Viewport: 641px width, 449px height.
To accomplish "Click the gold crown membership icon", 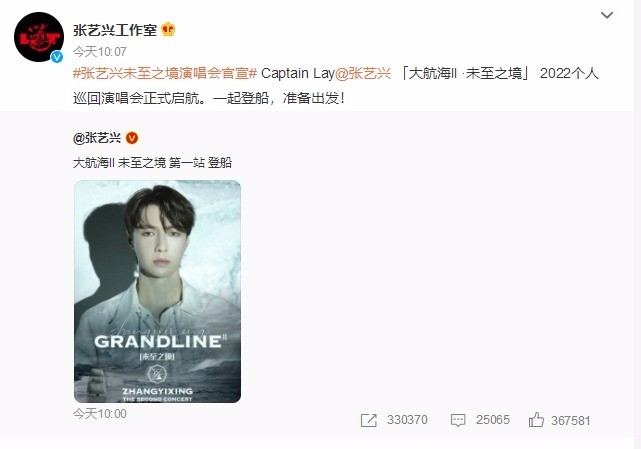I will click(x=168, y=30).
